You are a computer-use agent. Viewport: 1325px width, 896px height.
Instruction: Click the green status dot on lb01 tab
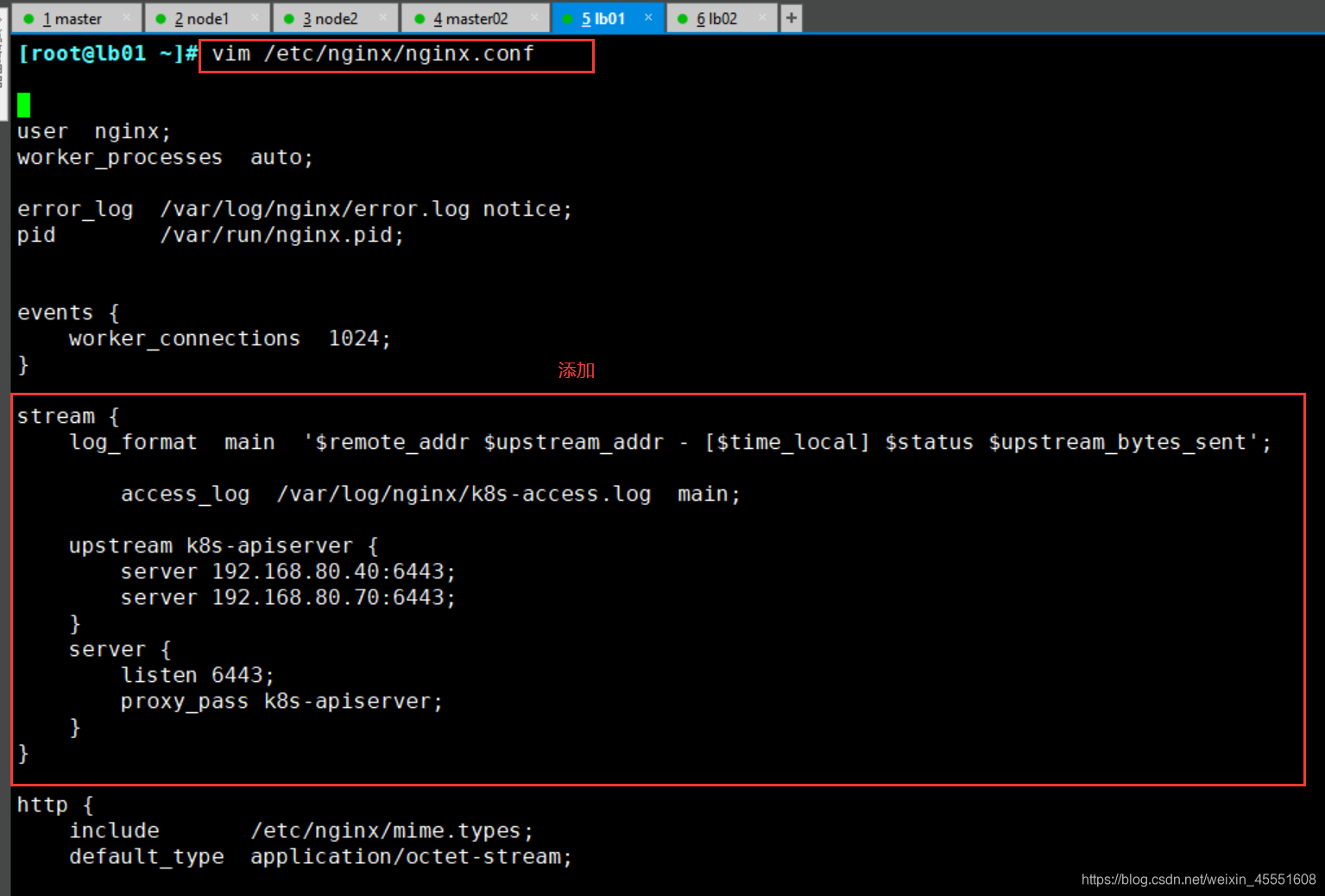click(568, 18)
